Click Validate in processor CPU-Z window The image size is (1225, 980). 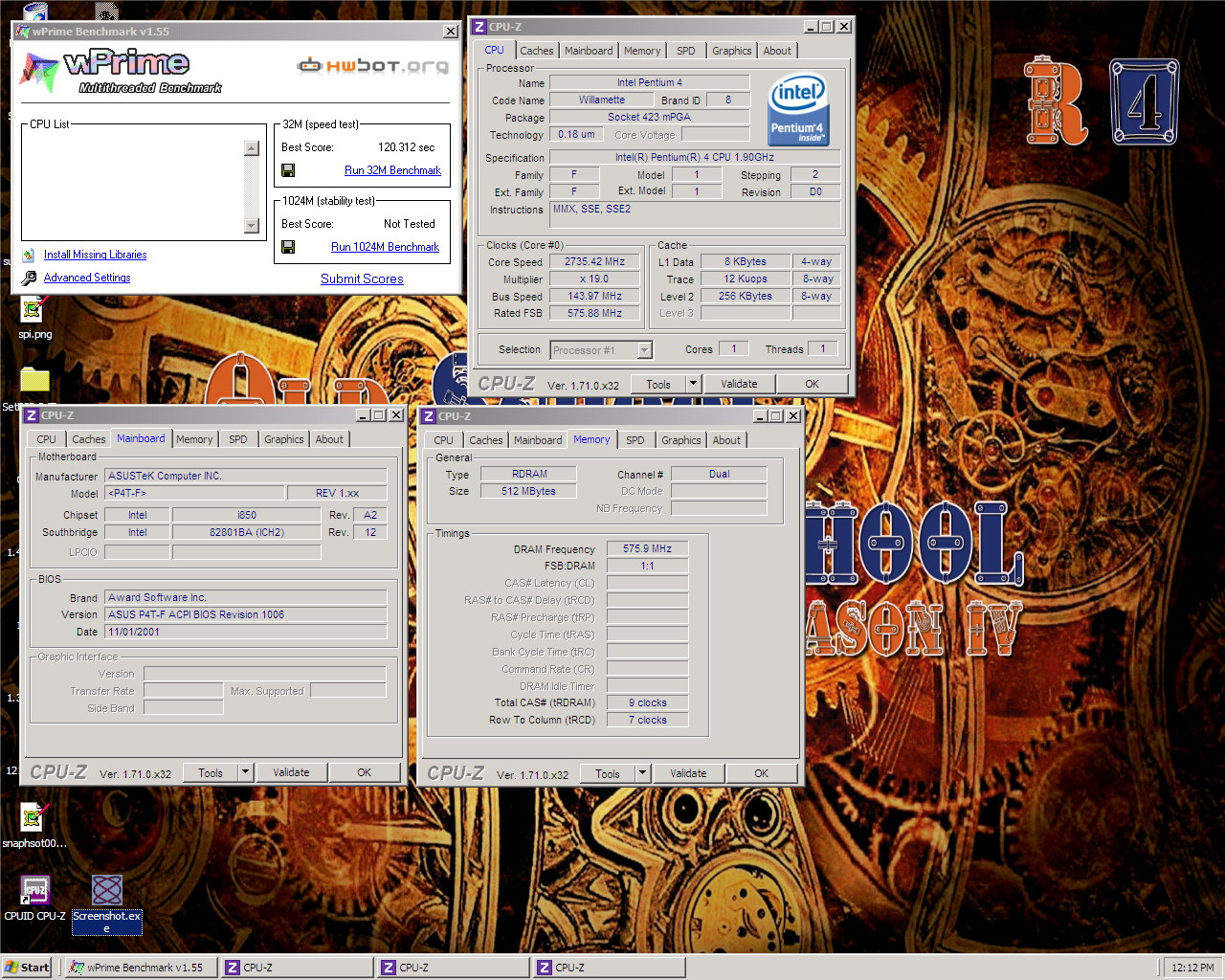click(739, 384)
